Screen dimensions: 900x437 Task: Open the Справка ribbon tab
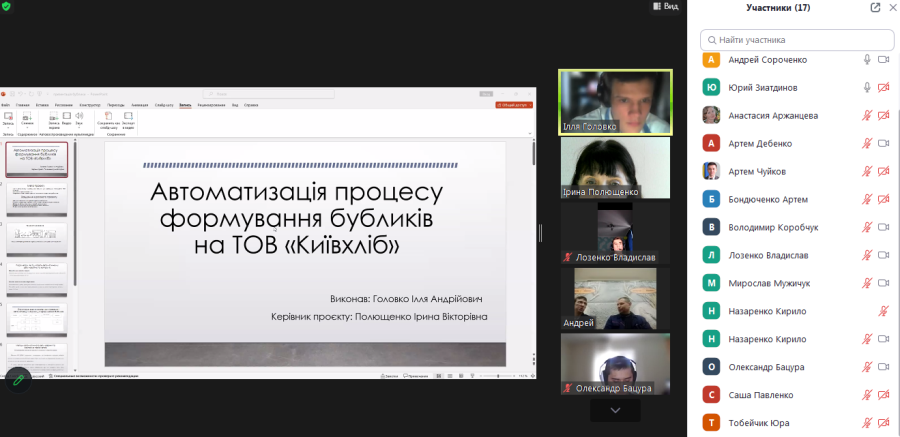point(251,105)
